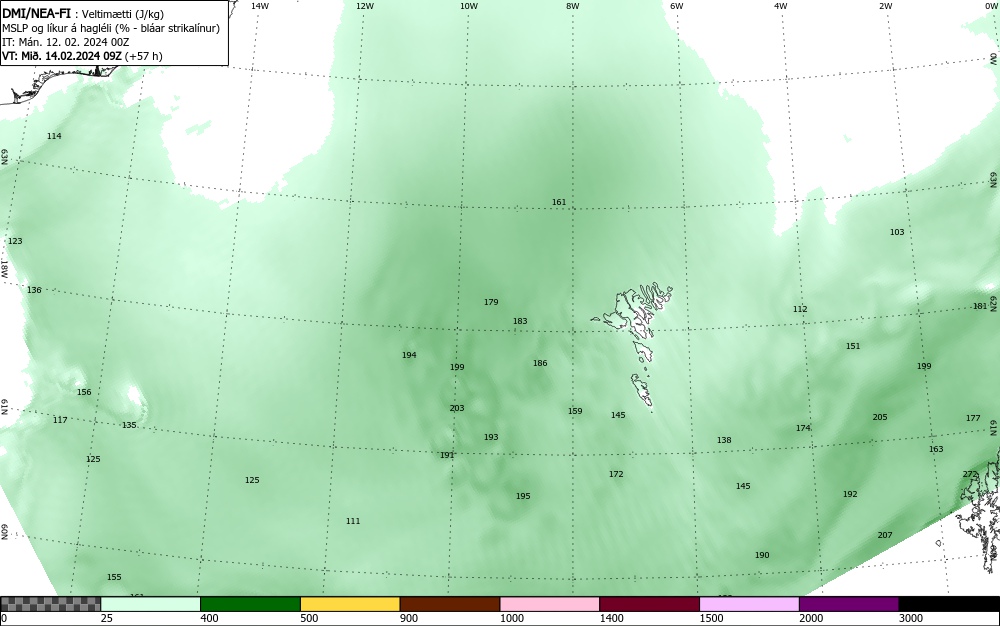
Task: Click the map value 136
Action: click(34, 290)
